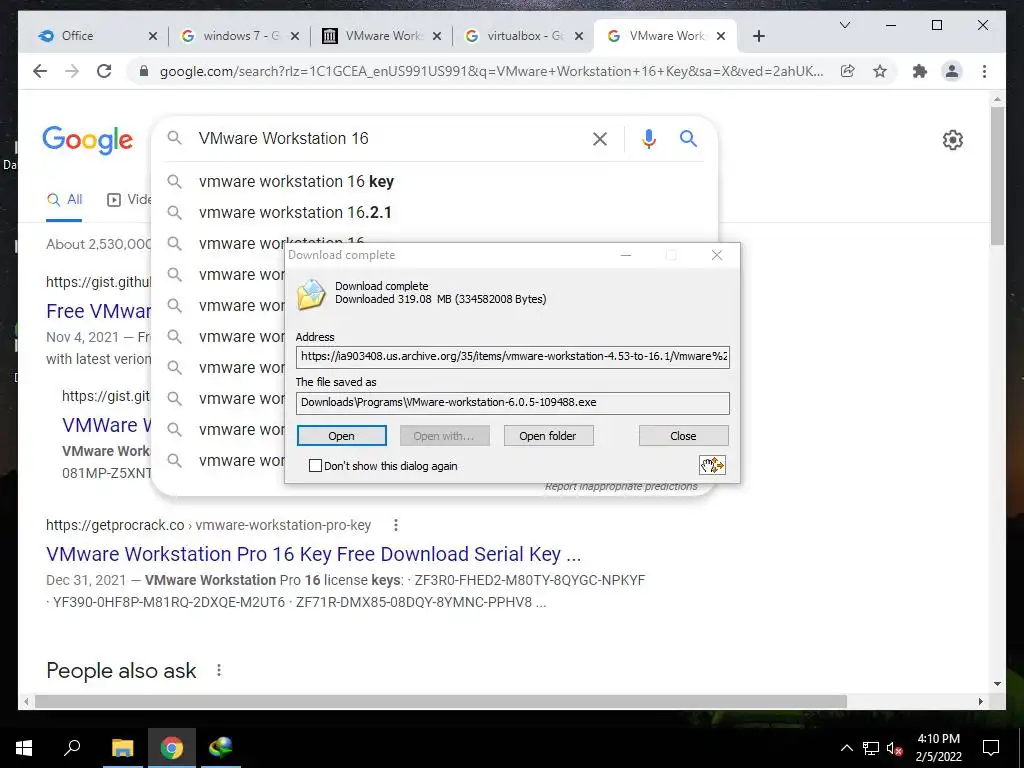Open a new Chrome tab

click(758, 36)
